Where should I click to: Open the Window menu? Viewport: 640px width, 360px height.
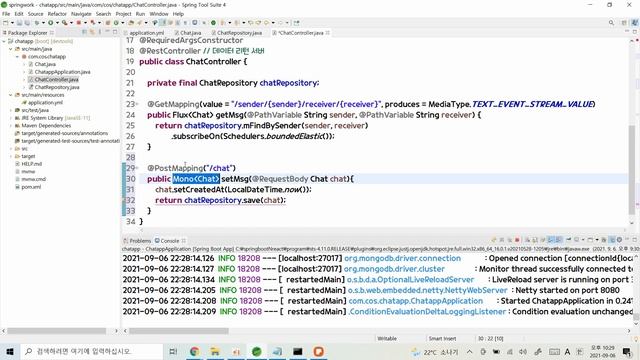tap(159, 14)
